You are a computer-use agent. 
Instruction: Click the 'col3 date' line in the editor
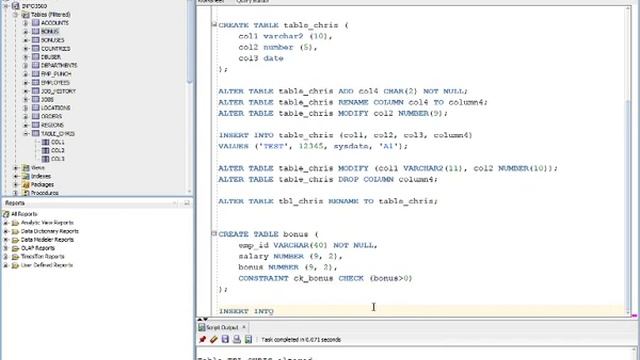[x=261, y=58]
